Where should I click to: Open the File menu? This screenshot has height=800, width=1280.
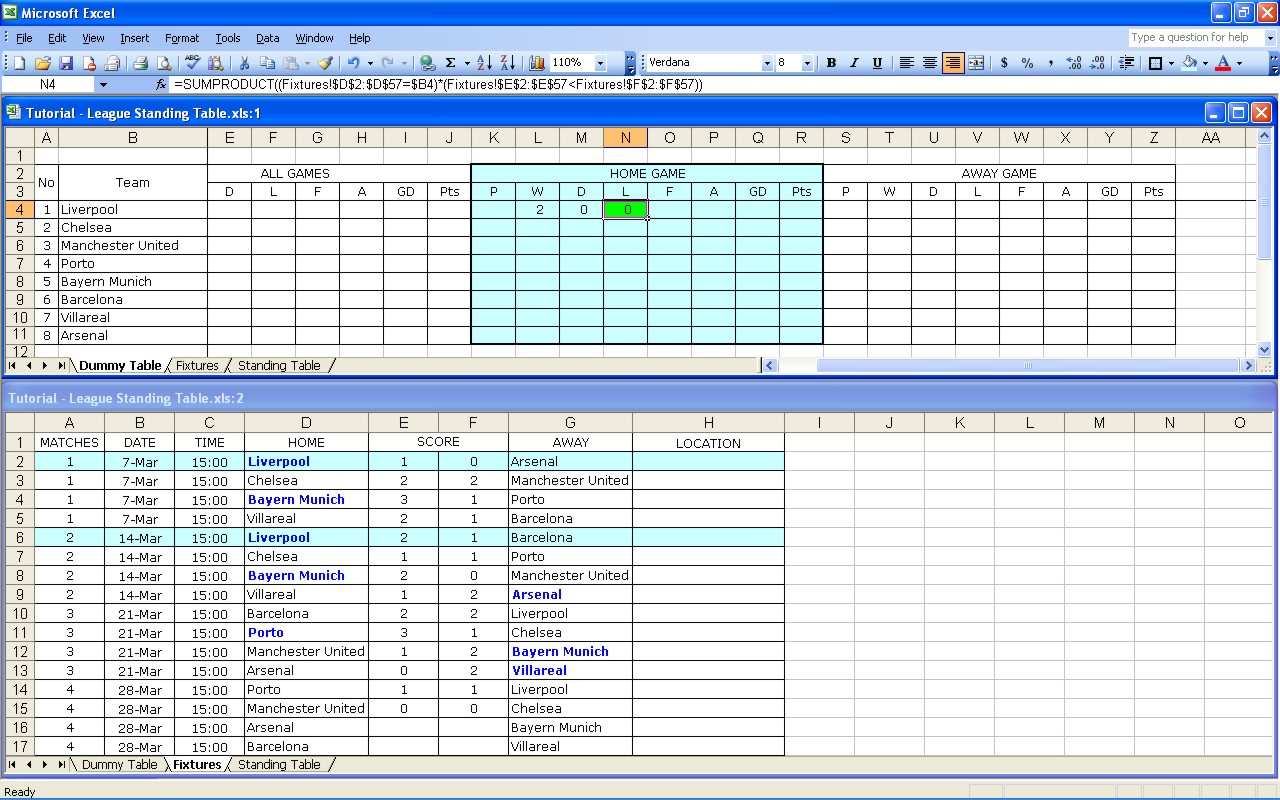(x=24, y=38)
